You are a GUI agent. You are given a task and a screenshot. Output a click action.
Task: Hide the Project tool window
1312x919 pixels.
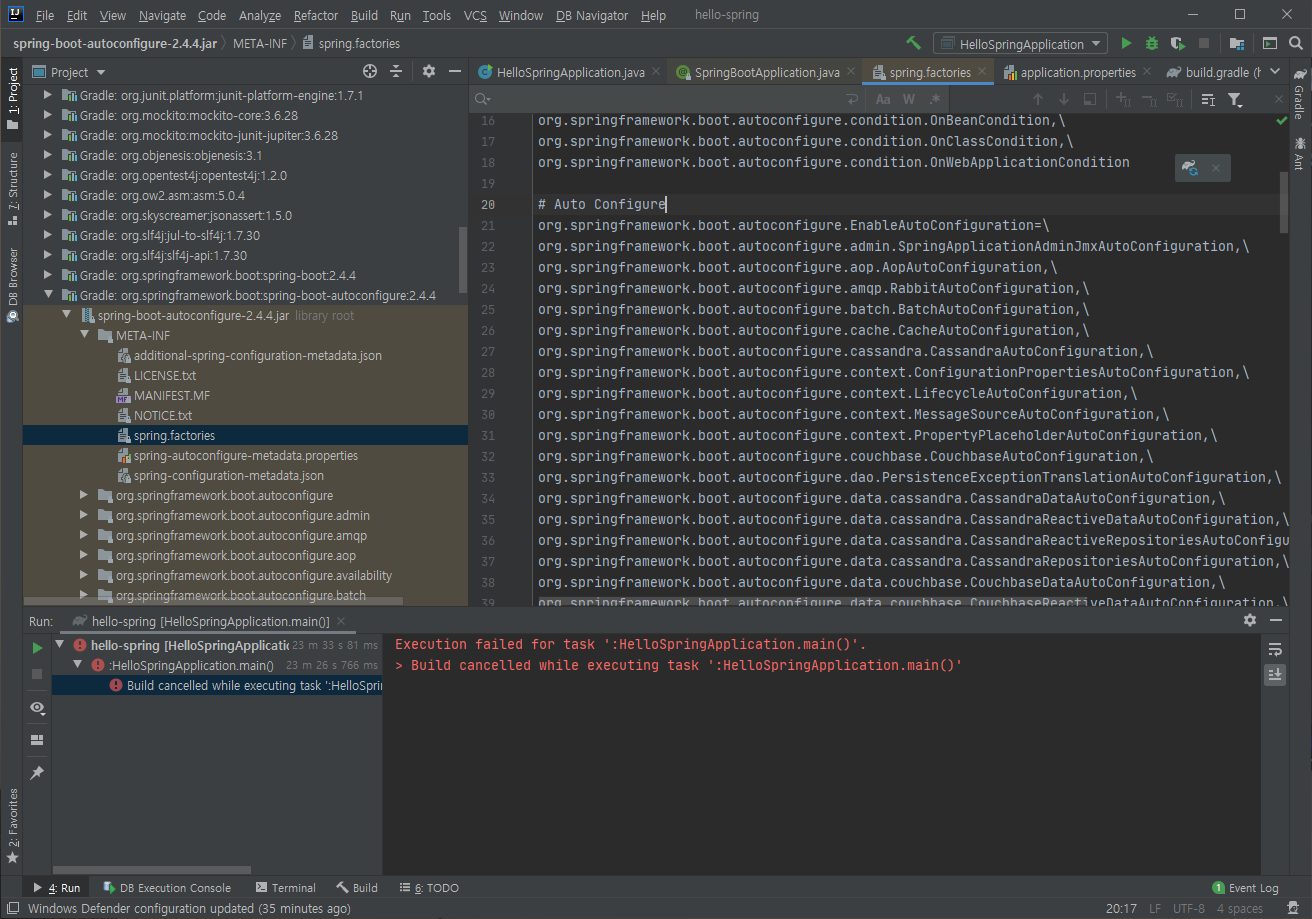tap(455, 71)
